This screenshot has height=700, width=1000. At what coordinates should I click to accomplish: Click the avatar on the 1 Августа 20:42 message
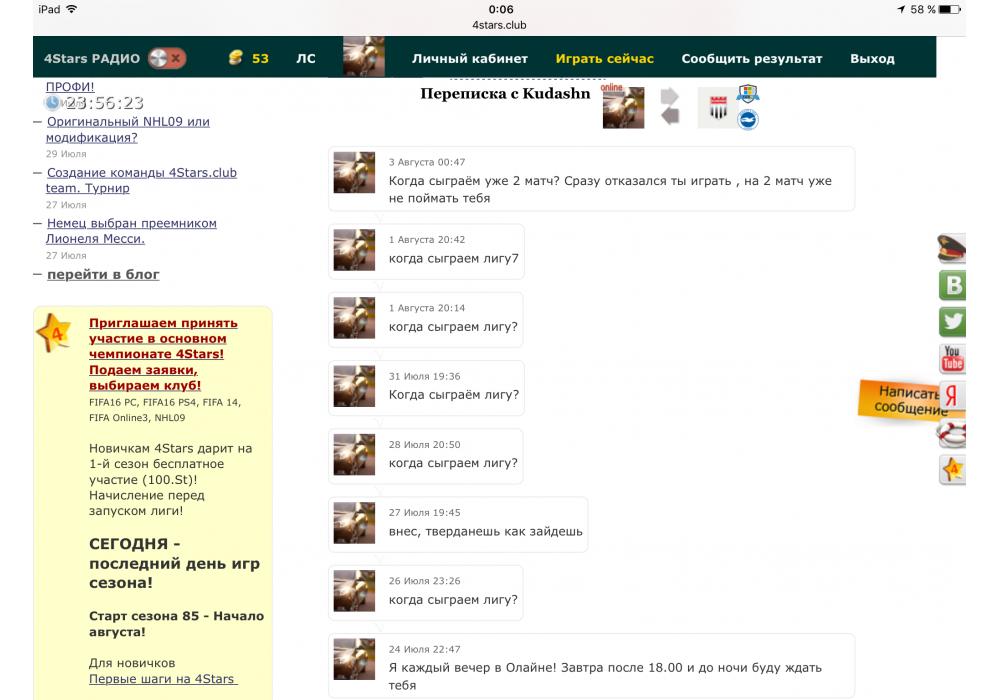coord(355,250)
